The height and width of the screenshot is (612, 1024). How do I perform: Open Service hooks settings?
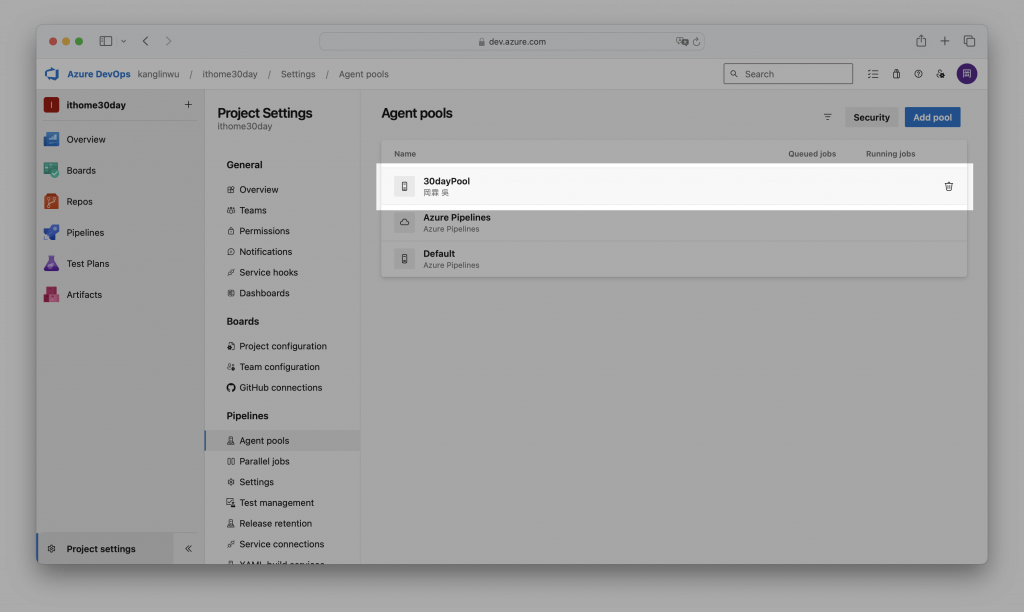[x=268, y=272]
